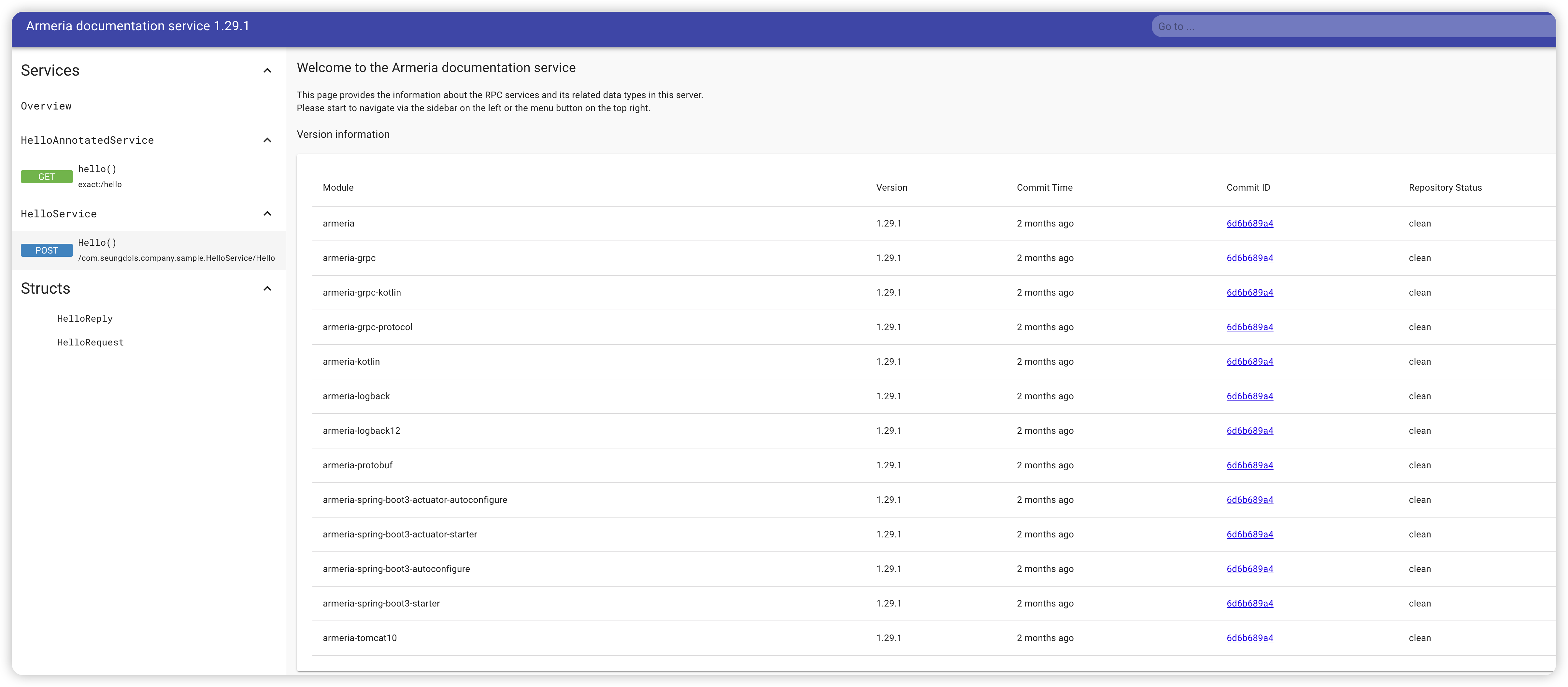Open the Hello() POST method entry
The height and width of the screenshot is (687, 1568).
pyautogui.click(x=97, y=243)
